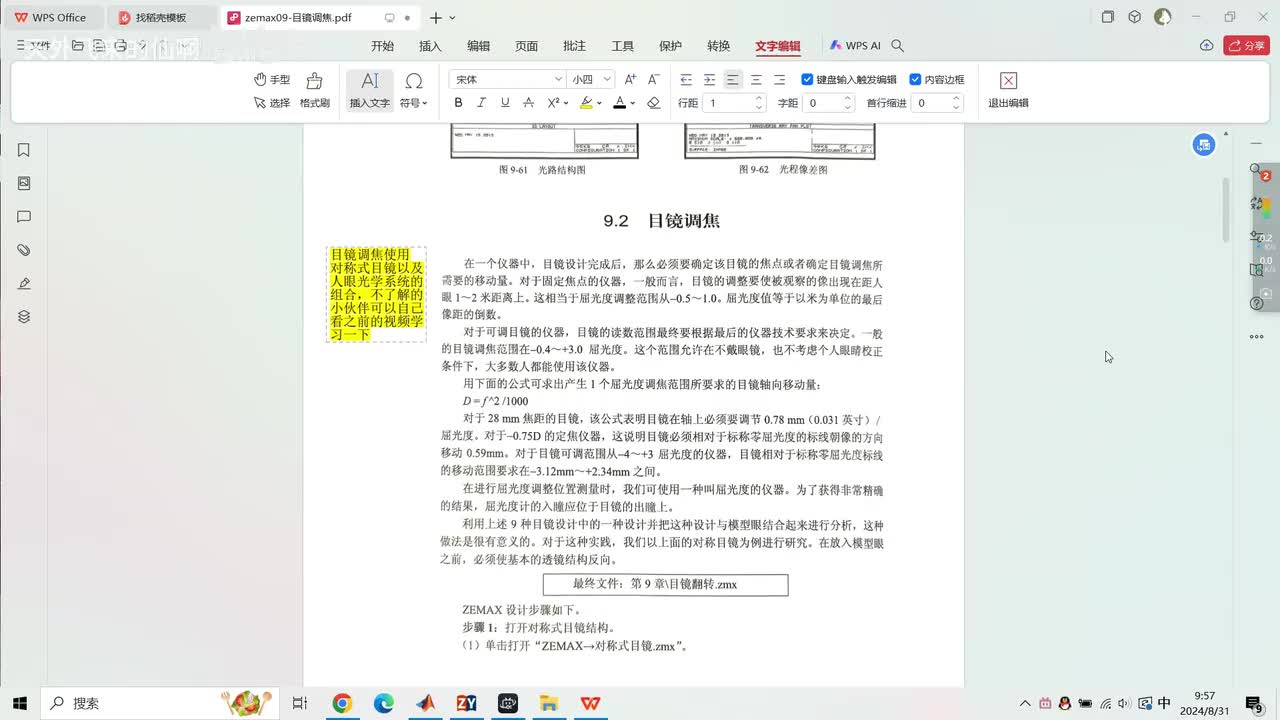Viewport: 1280px width, 720px height.
Task: Click the decrease indent icon
Action: [x=686, y=79]
